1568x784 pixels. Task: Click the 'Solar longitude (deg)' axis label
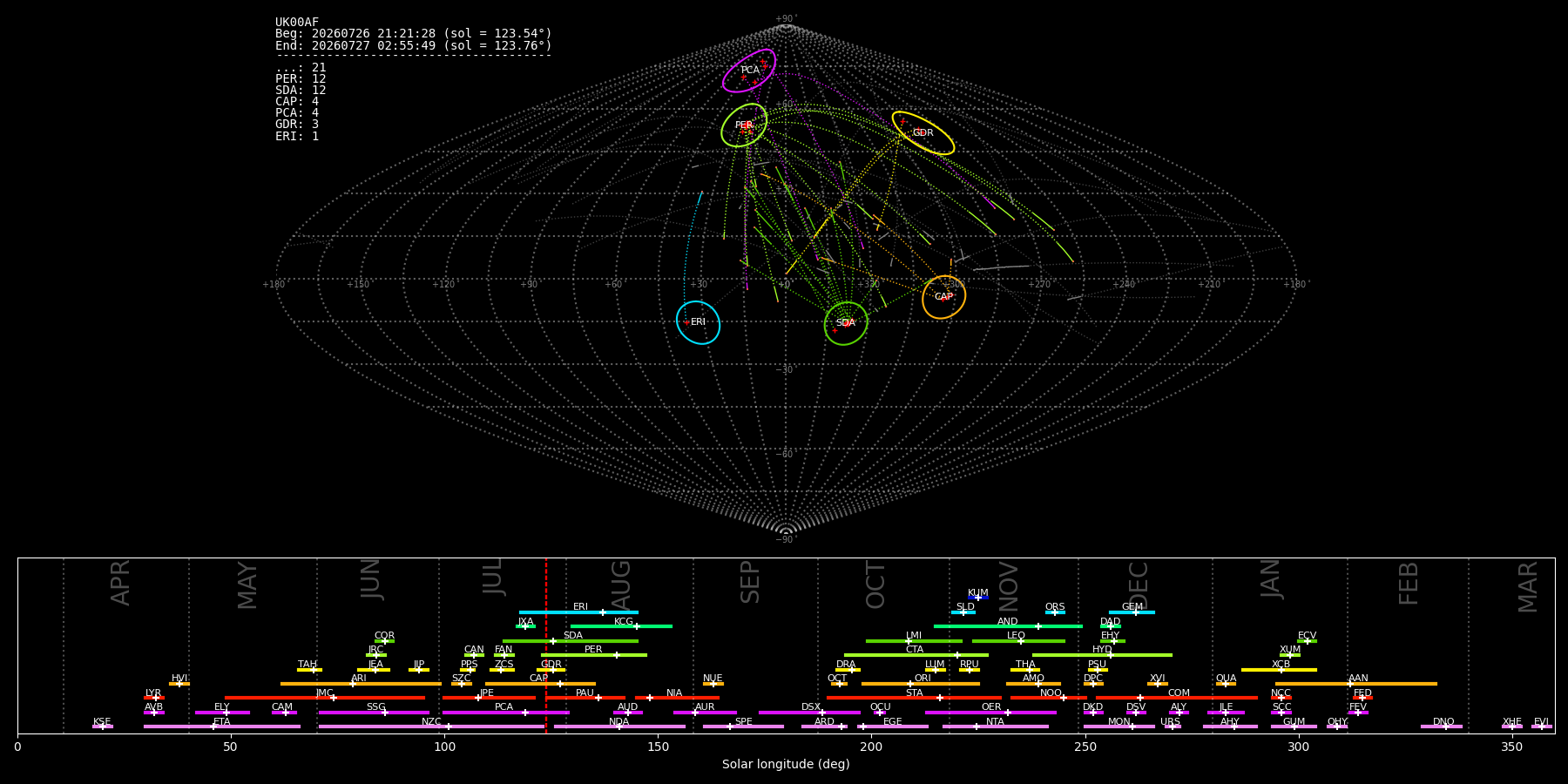point(786,765)
